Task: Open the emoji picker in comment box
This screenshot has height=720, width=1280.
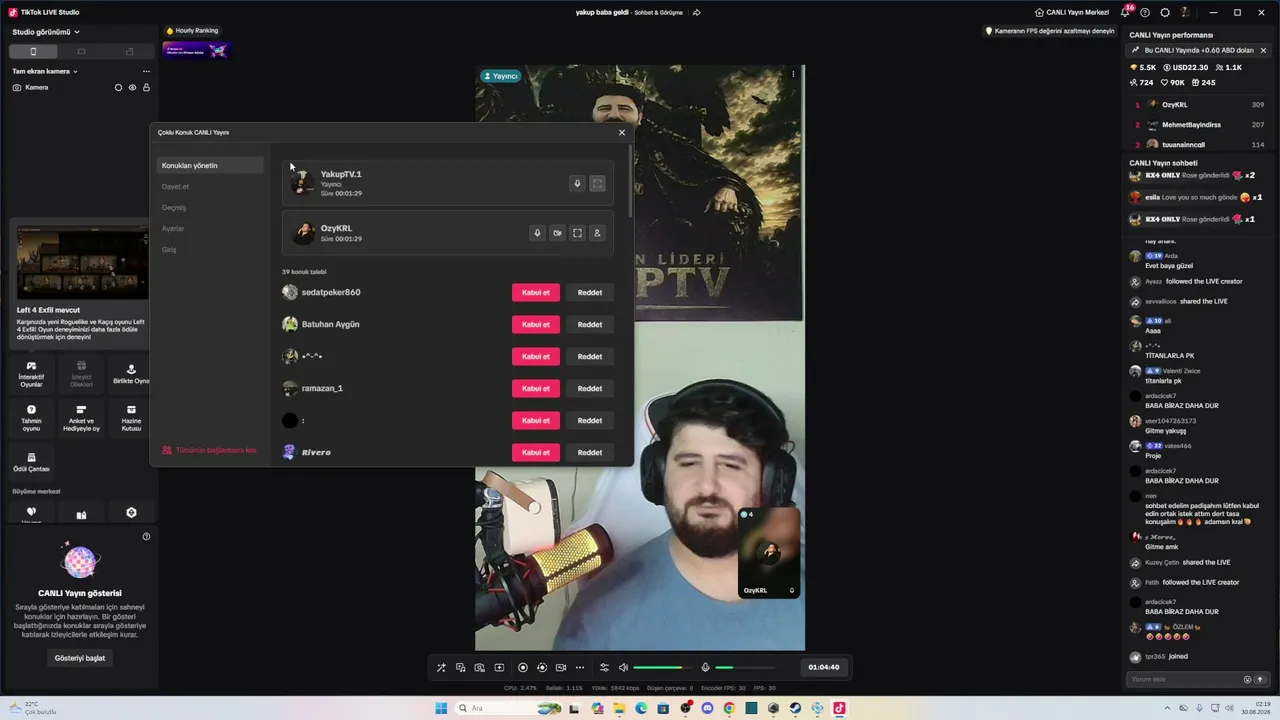Action: 1247,679
